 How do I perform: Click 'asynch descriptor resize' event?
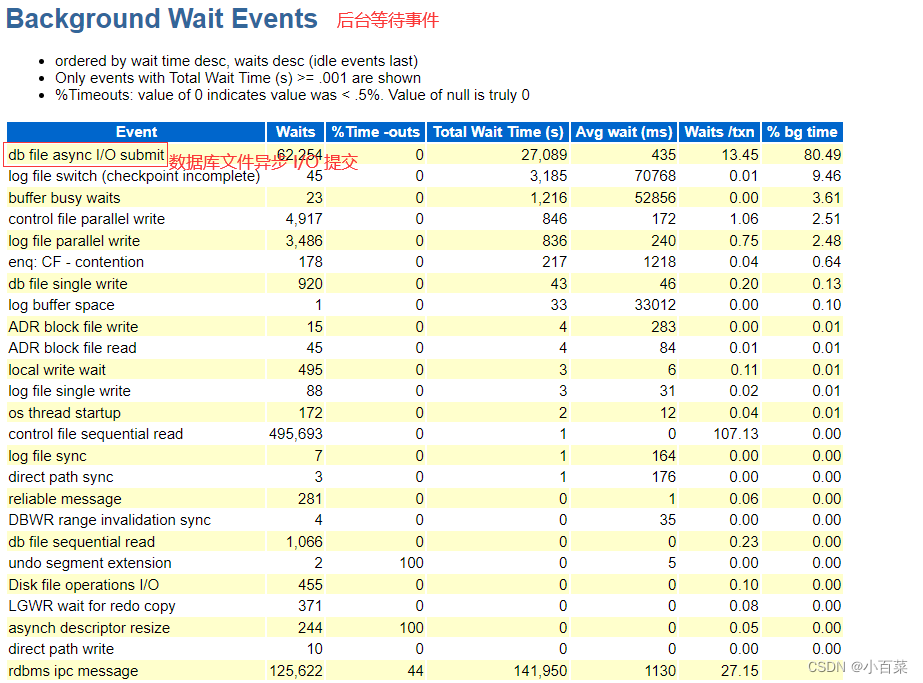tap(89, 628)
